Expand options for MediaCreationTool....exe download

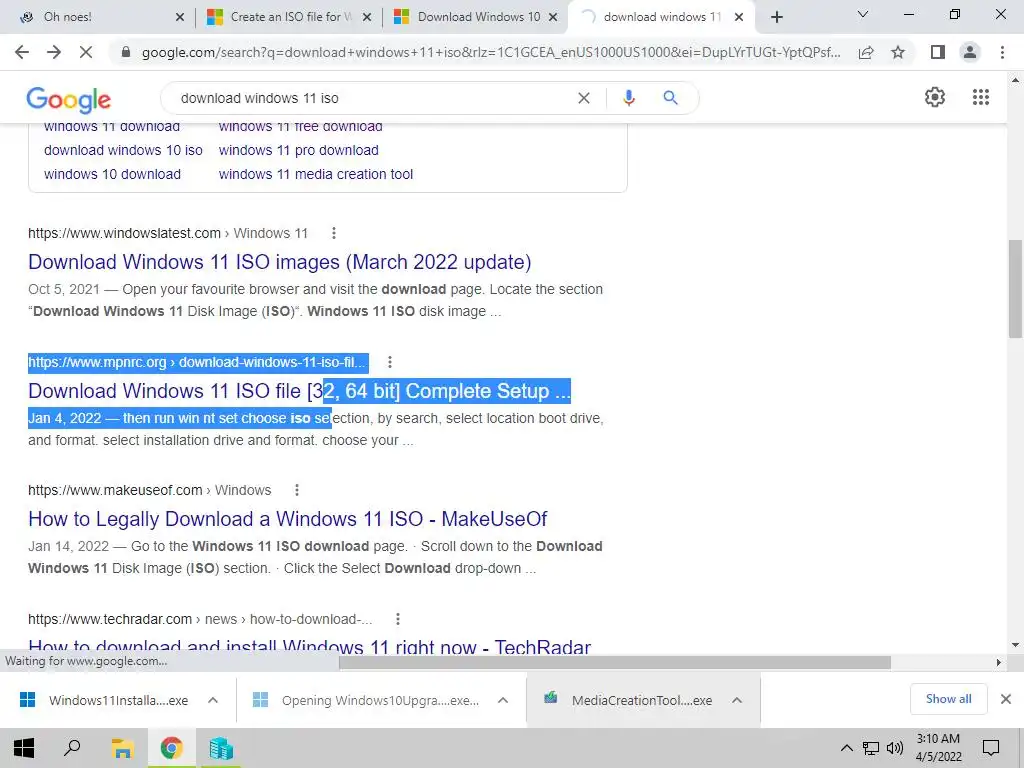(x=737, y=700)
